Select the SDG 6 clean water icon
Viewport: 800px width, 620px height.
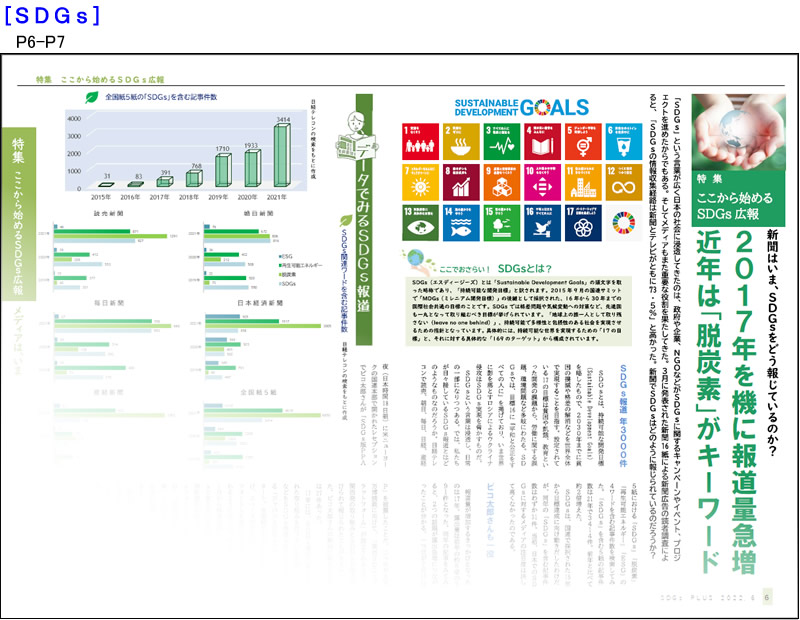[x=624, y=141]
